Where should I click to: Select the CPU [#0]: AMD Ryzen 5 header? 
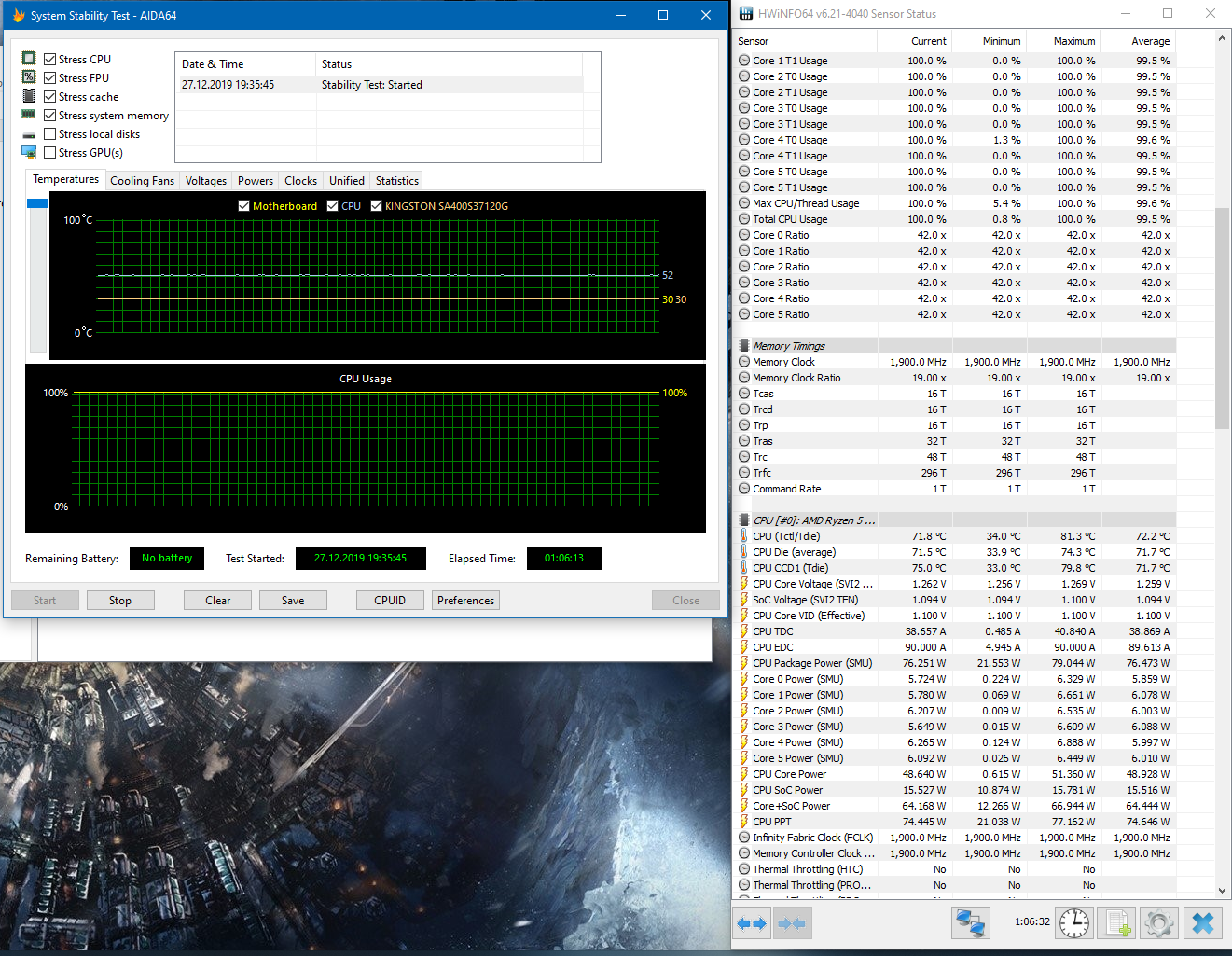813,520
